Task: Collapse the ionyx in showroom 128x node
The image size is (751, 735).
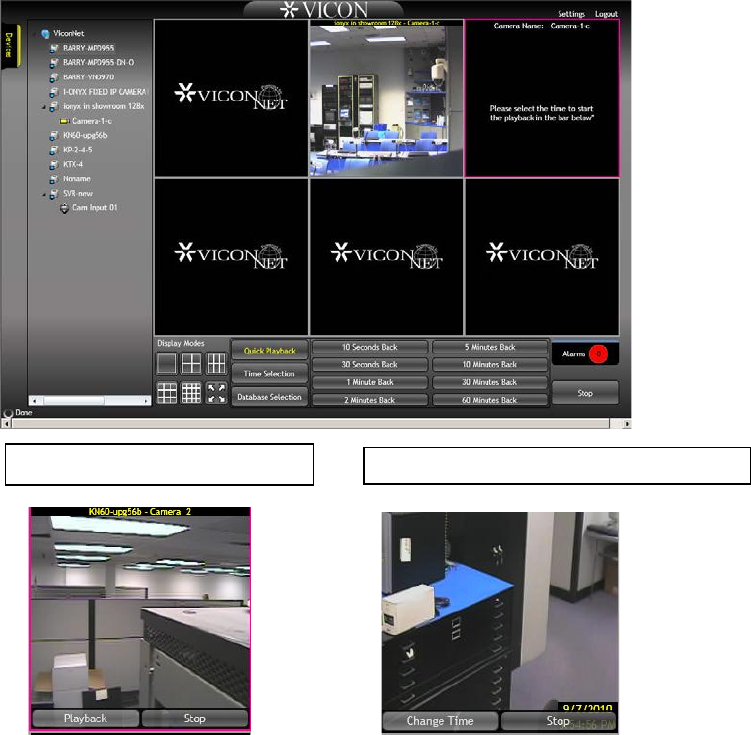Action: [x=44, y=107]
